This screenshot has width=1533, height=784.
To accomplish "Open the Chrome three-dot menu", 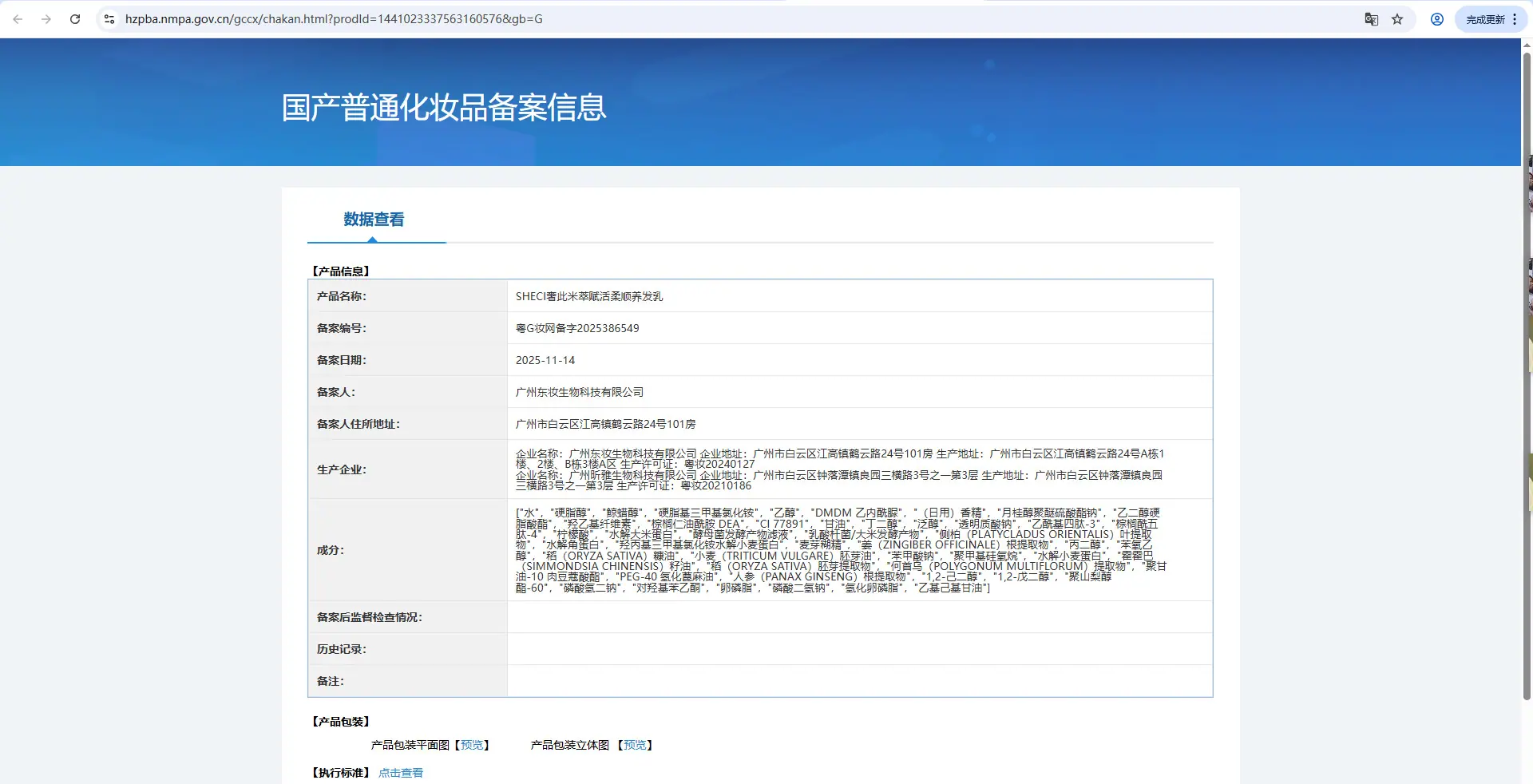I will [1515, 19].
